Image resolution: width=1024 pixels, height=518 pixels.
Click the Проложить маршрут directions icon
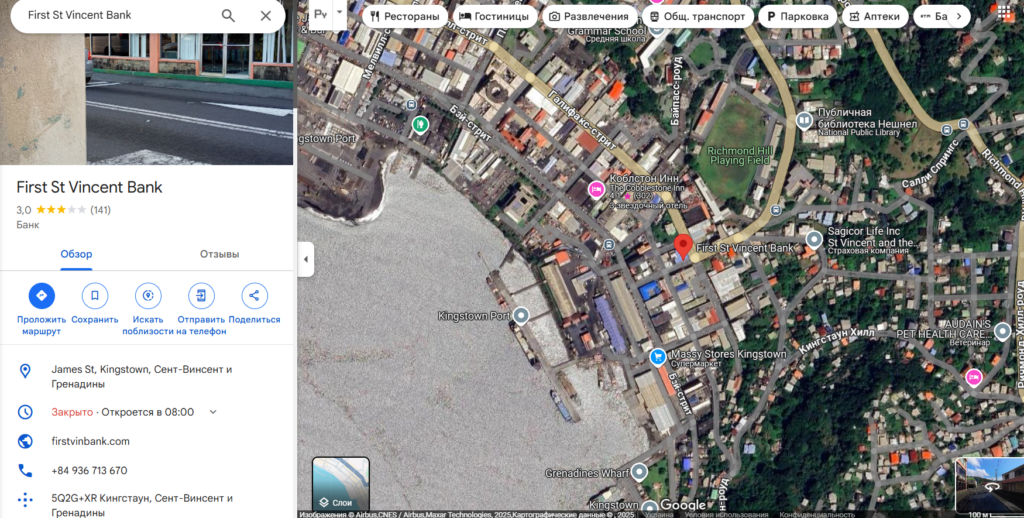pyautogui.click(x=41, y=296)
